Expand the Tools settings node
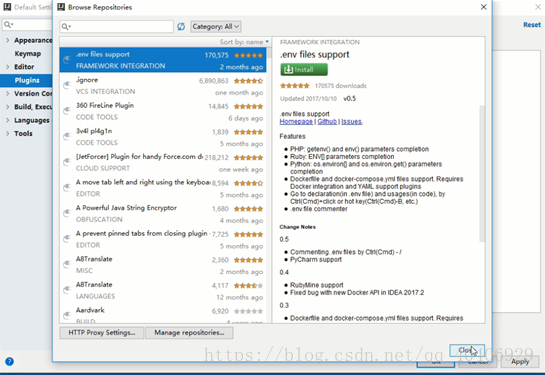The image size is (545, 375). tap(8, 133)
